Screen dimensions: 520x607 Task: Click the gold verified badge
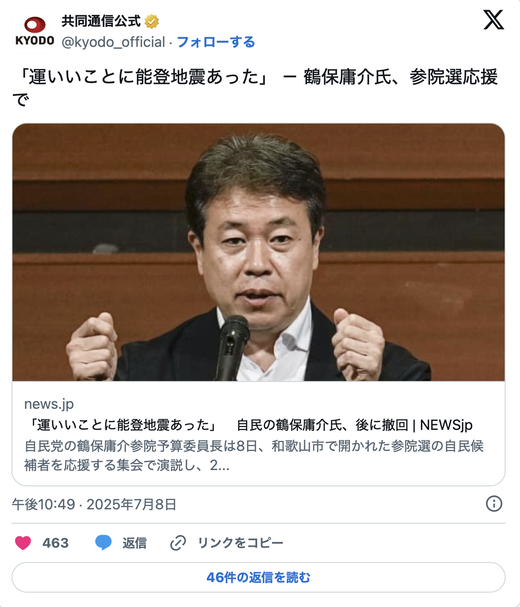(151, 21)
